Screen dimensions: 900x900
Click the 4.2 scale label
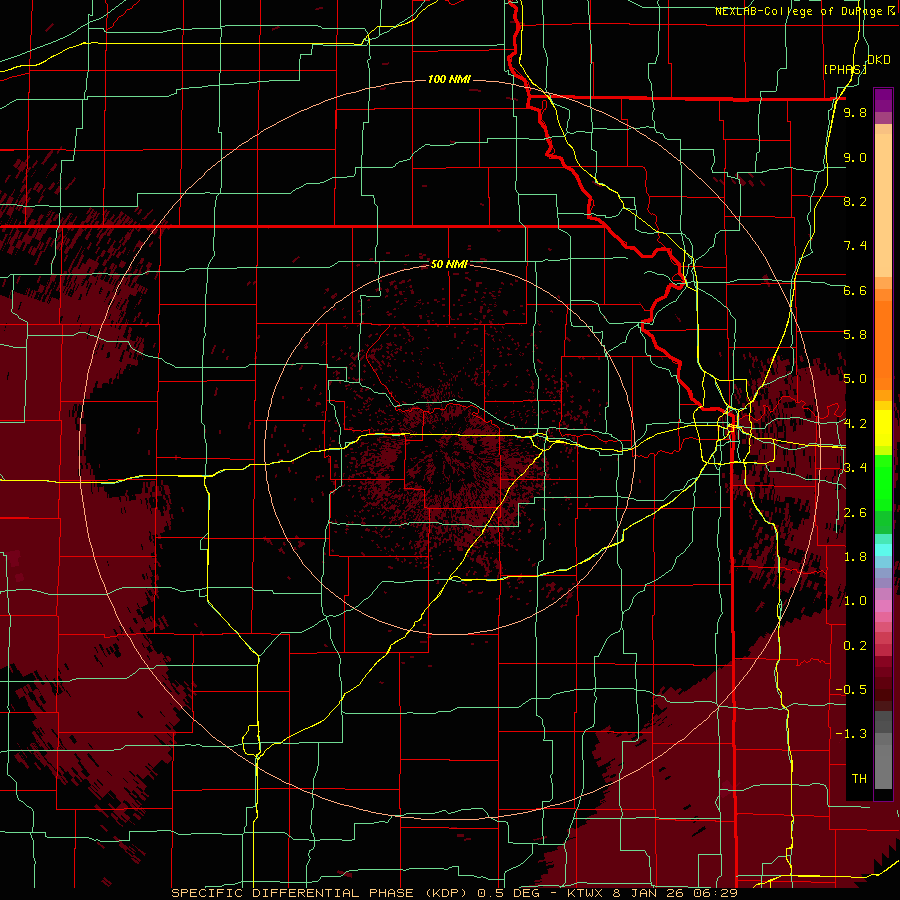point(855,424)
